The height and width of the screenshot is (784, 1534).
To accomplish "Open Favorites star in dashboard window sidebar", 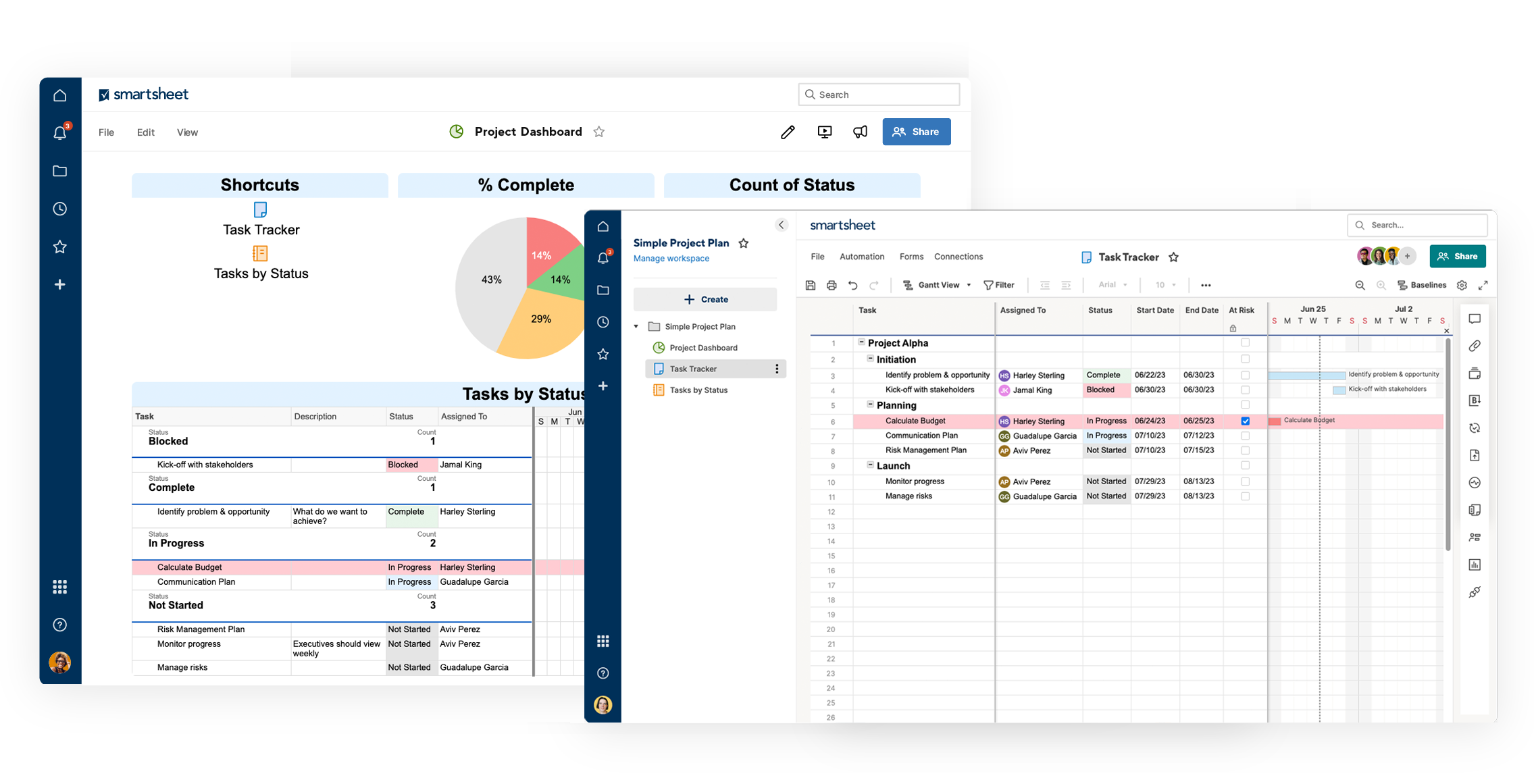I will click(x=60, y=247).
